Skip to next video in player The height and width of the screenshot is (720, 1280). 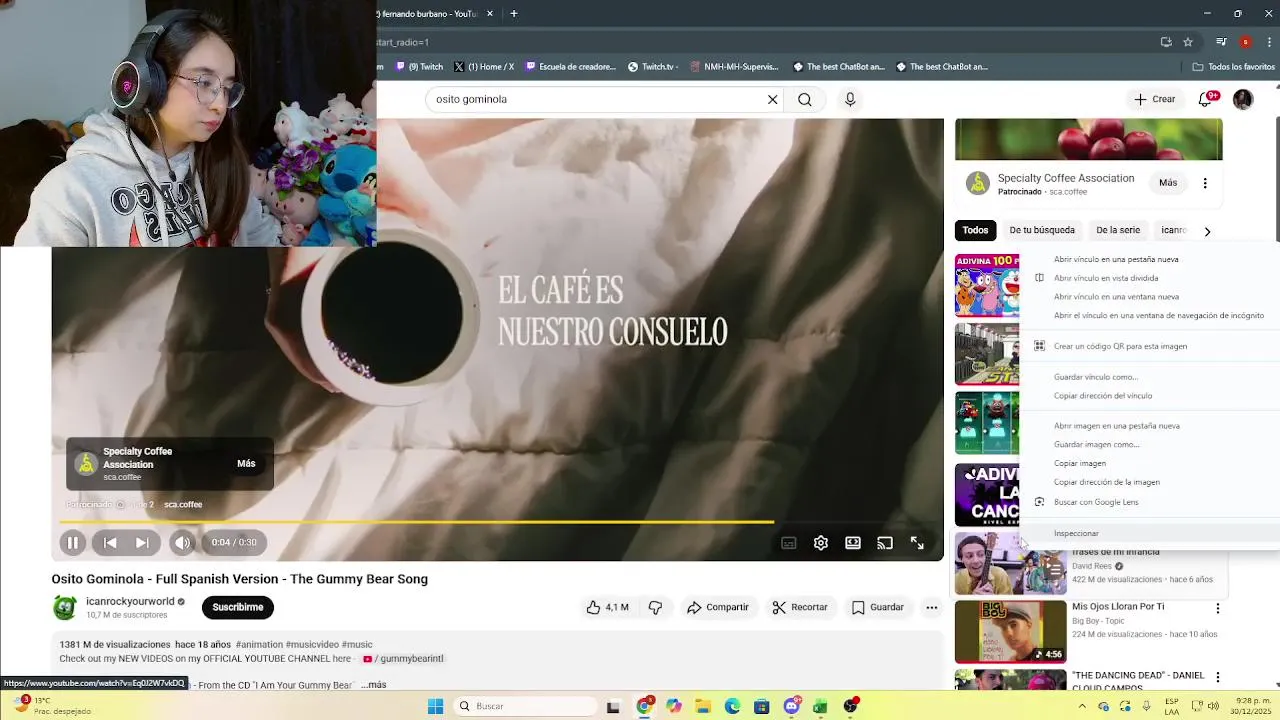142,542
